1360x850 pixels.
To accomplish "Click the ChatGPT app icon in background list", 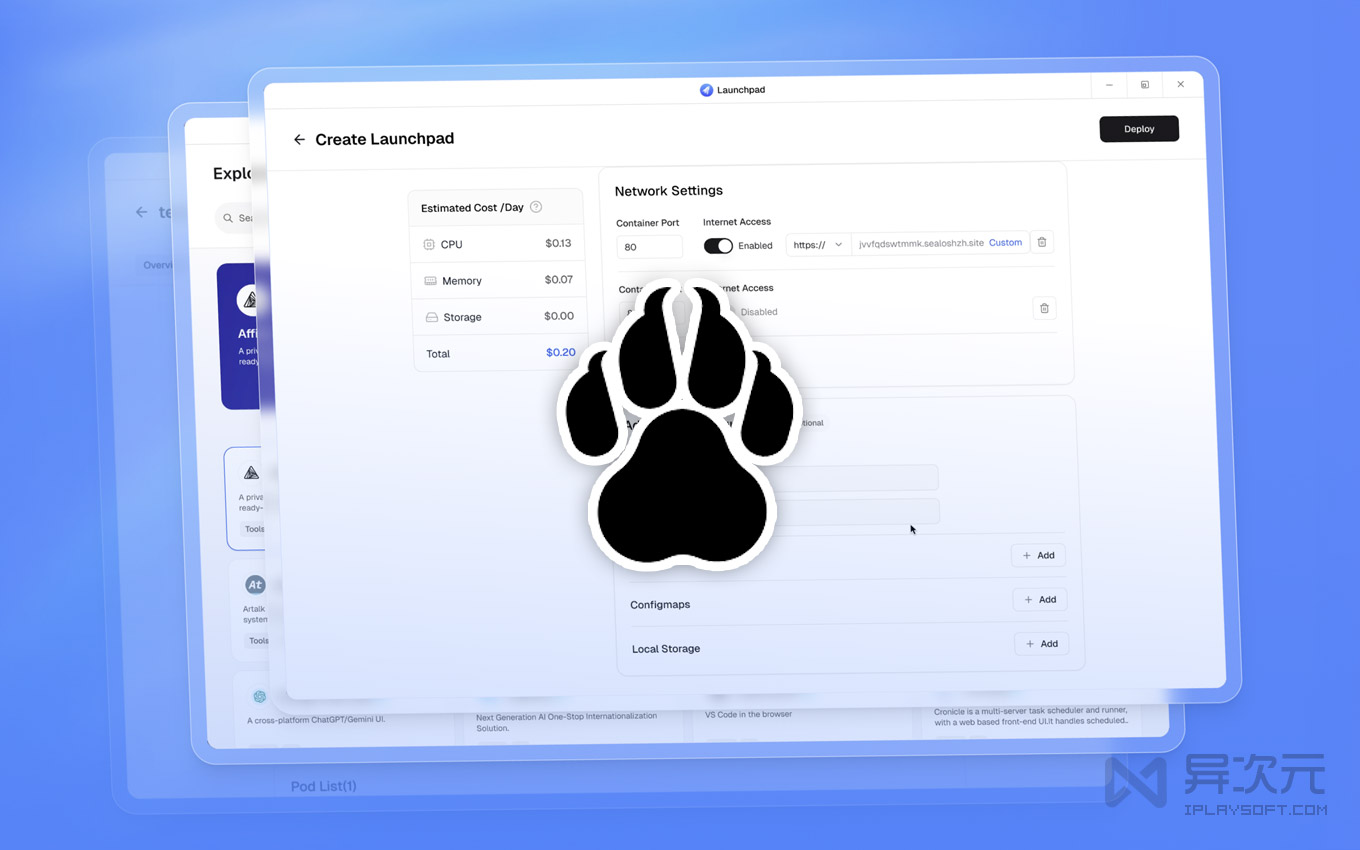I will point(260,697).
